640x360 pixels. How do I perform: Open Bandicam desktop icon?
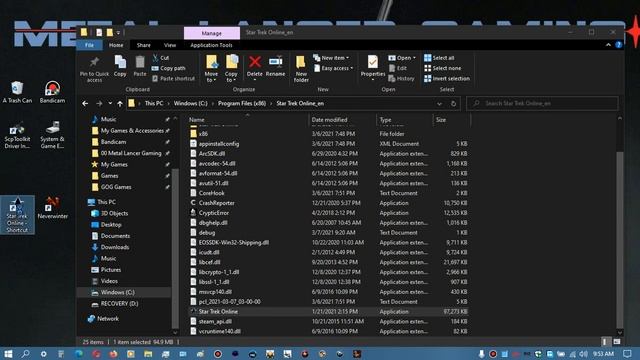point(52,92)
